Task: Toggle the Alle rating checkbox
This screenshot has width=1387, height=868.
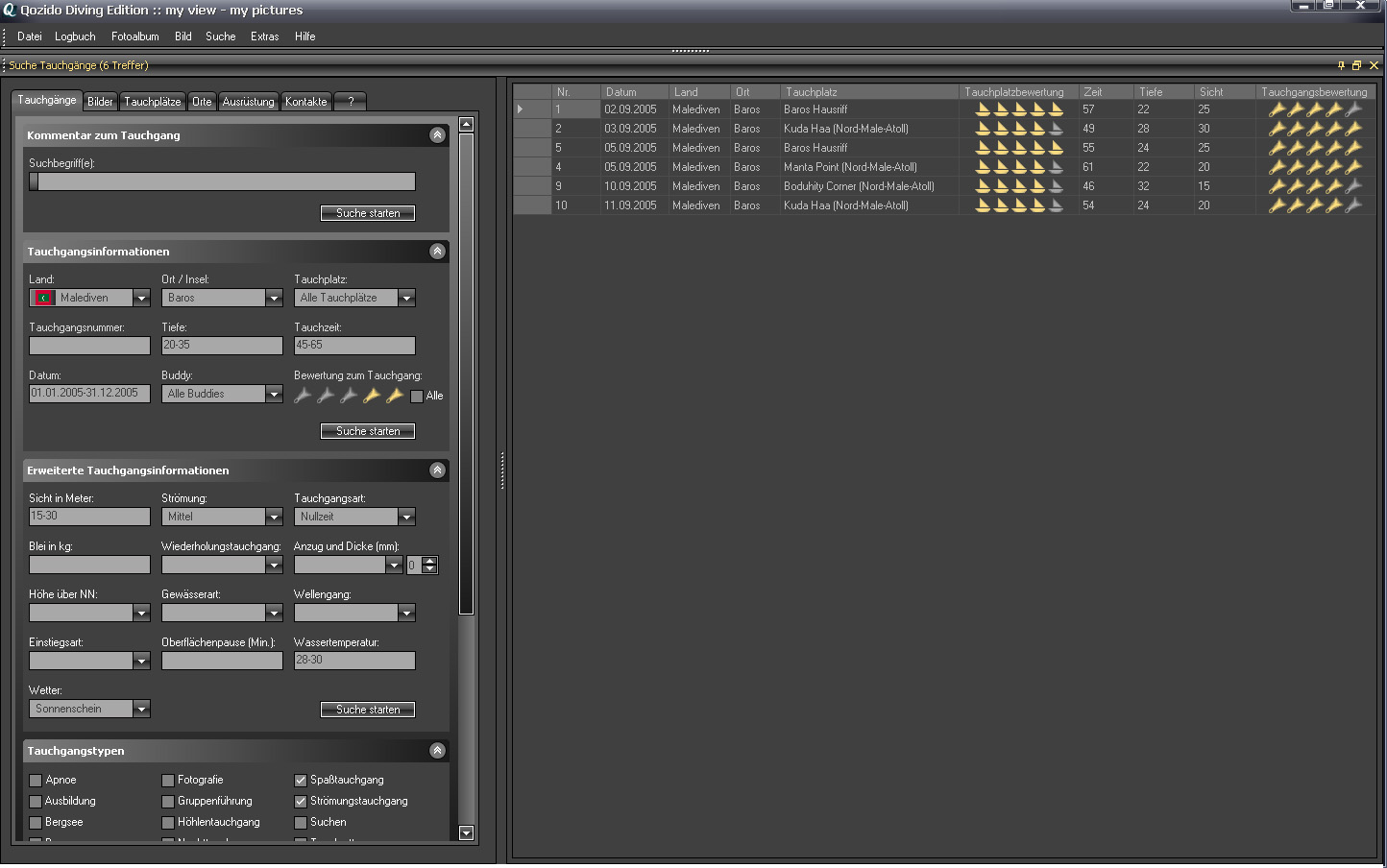Action: [x=417, y=397]
